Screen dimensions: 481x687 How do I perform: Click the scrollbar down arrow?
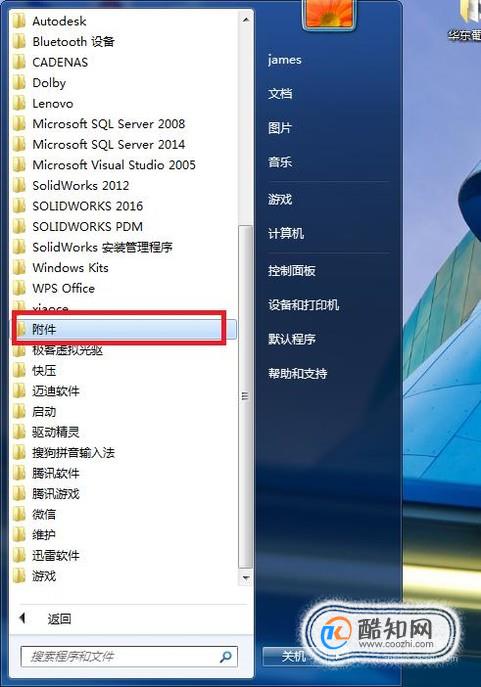(246, 578)
